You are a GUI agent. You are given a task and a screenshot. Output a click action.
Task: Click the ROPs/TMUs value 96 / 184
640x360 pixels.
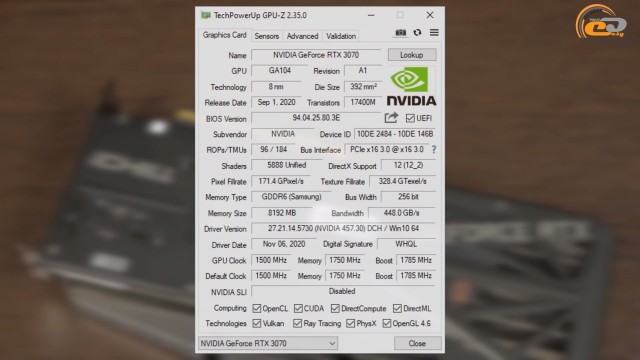tap(273, 150)
